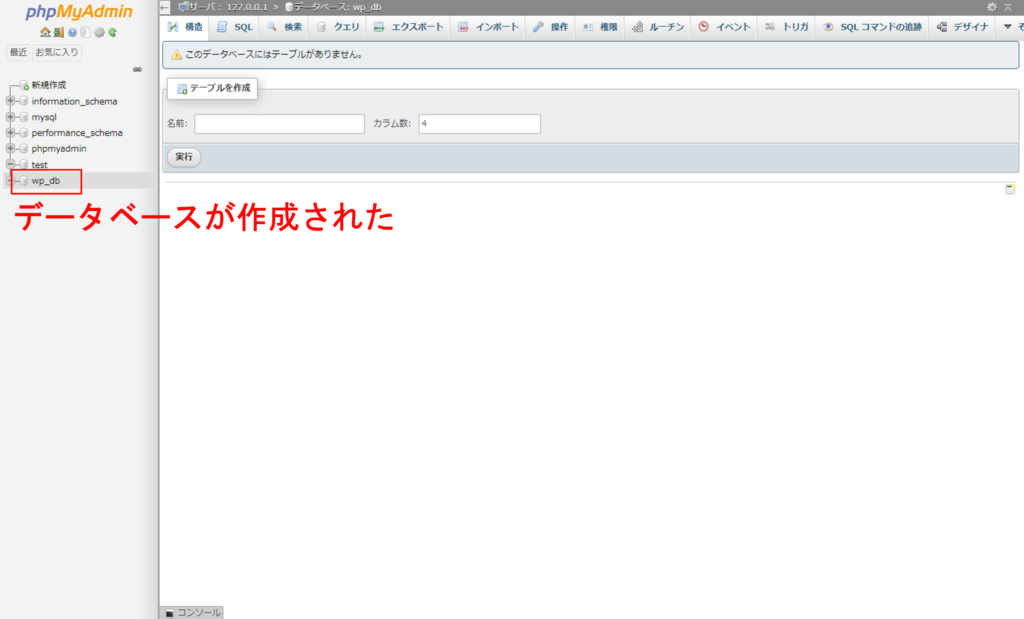Switch to the エクスポート tab

[x=408, y=27]
